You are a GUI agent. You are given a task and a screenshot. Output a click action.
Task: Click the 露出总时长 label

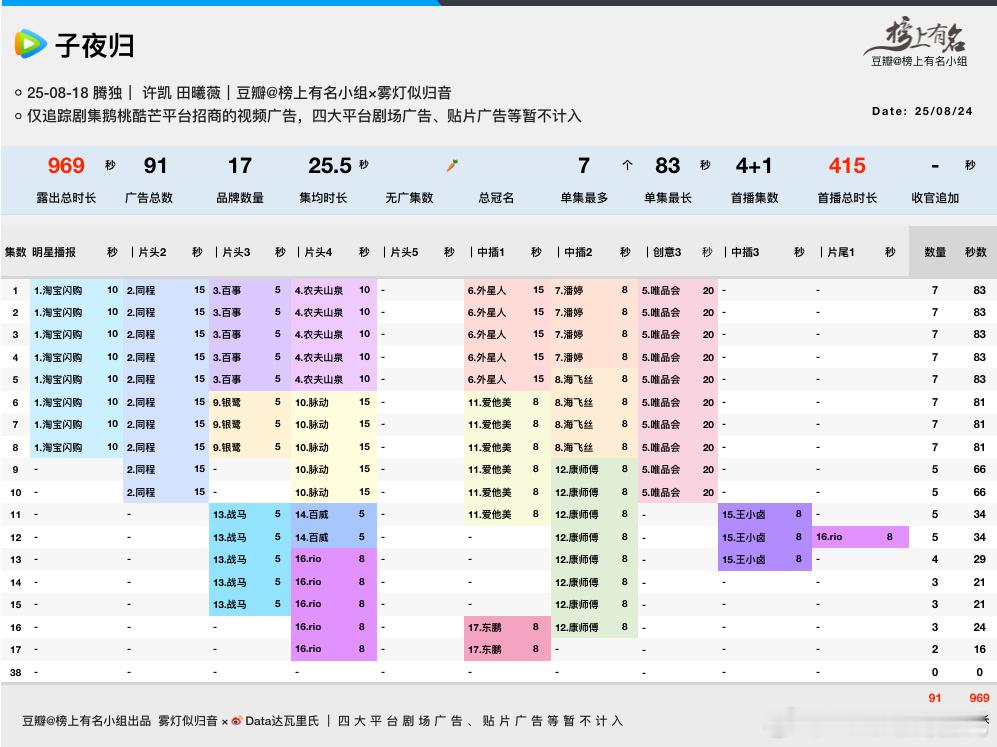click(x=66, y=198)
